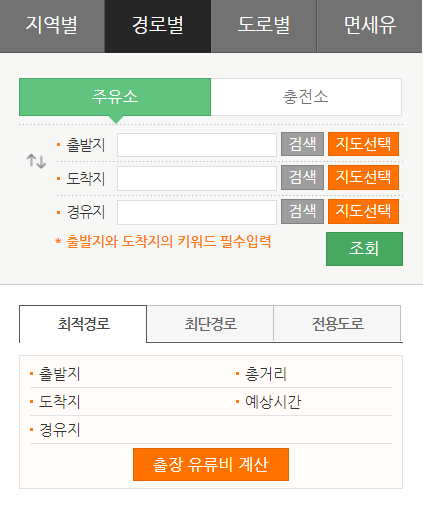The height and width of the screenshot is (515, 423).
Task: Click 검색 button for 도착지
Action: pos(302,177)
